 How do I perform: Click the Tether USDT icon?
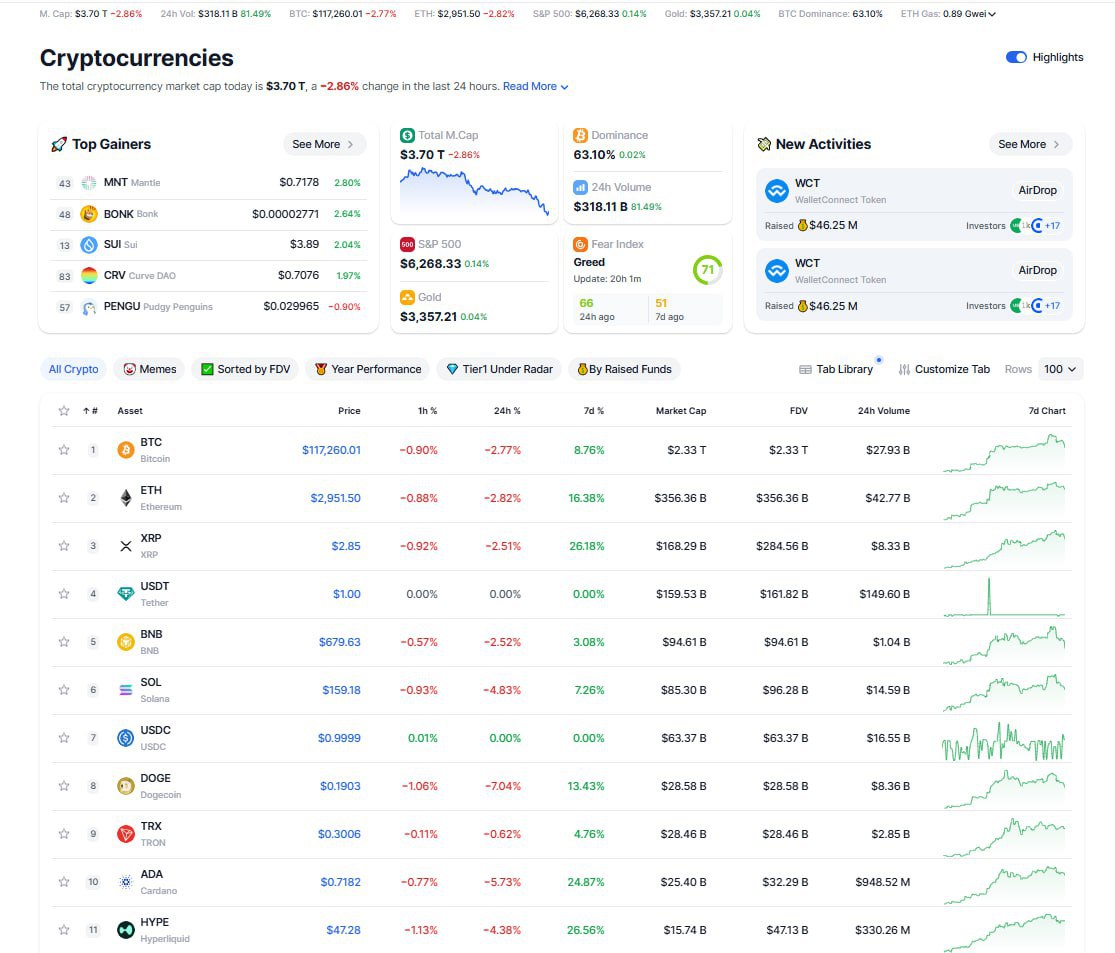[x=126, y=594]
